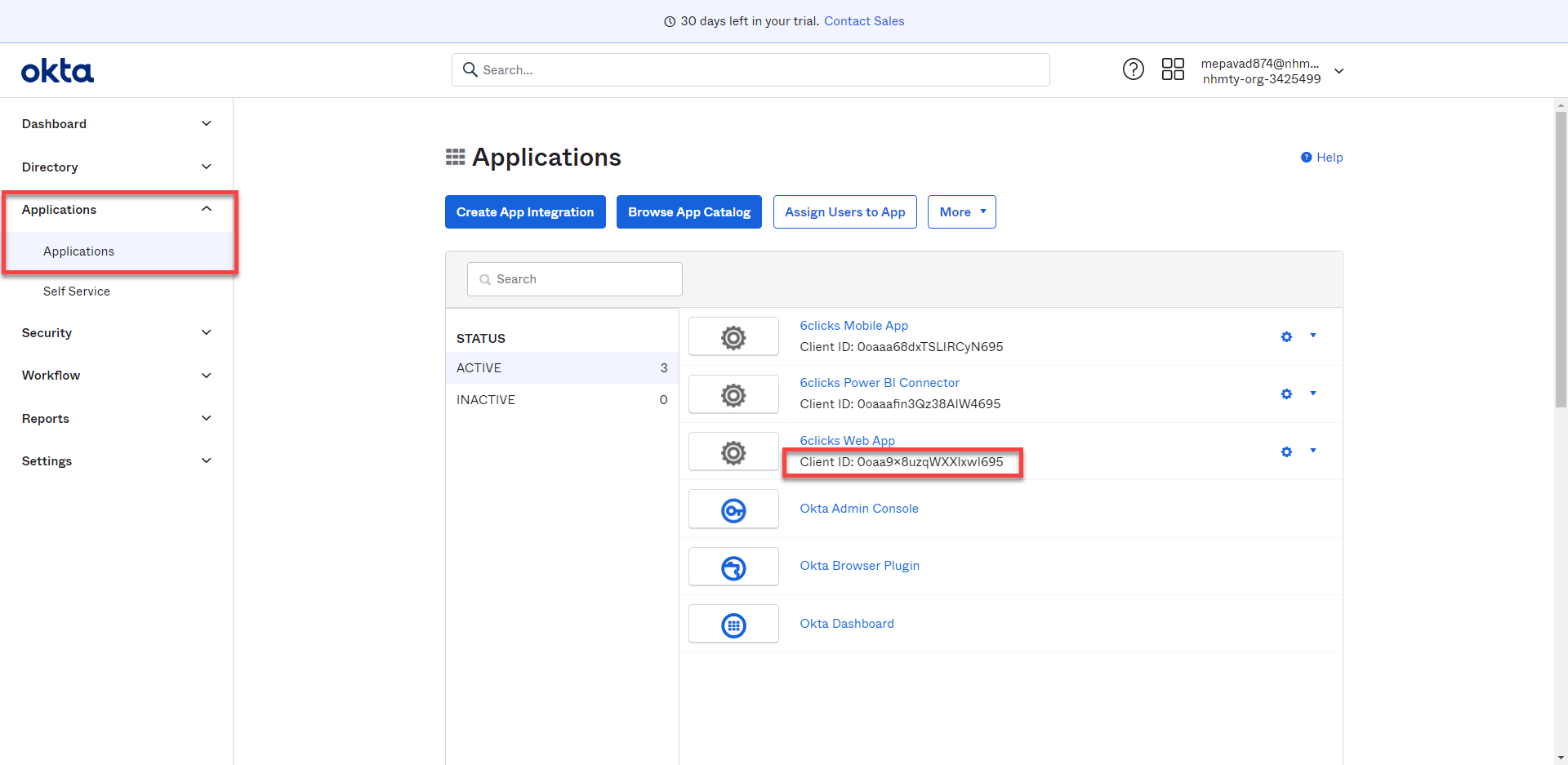Open the apps grid icon in header

pos(1173,69)
